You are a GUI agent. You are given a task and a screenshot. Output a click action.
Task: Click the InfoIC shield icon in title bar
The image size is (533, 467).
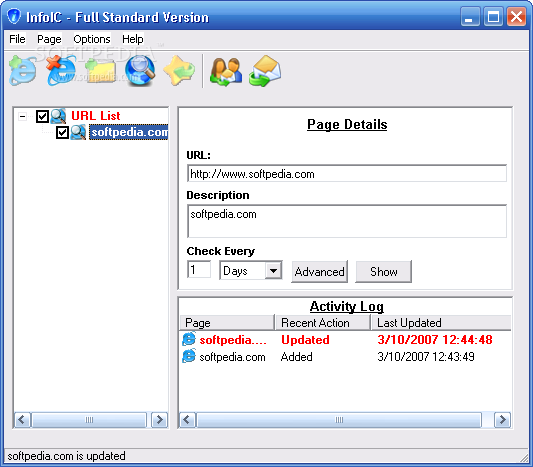pyautogui.click(x=14, y=16)
